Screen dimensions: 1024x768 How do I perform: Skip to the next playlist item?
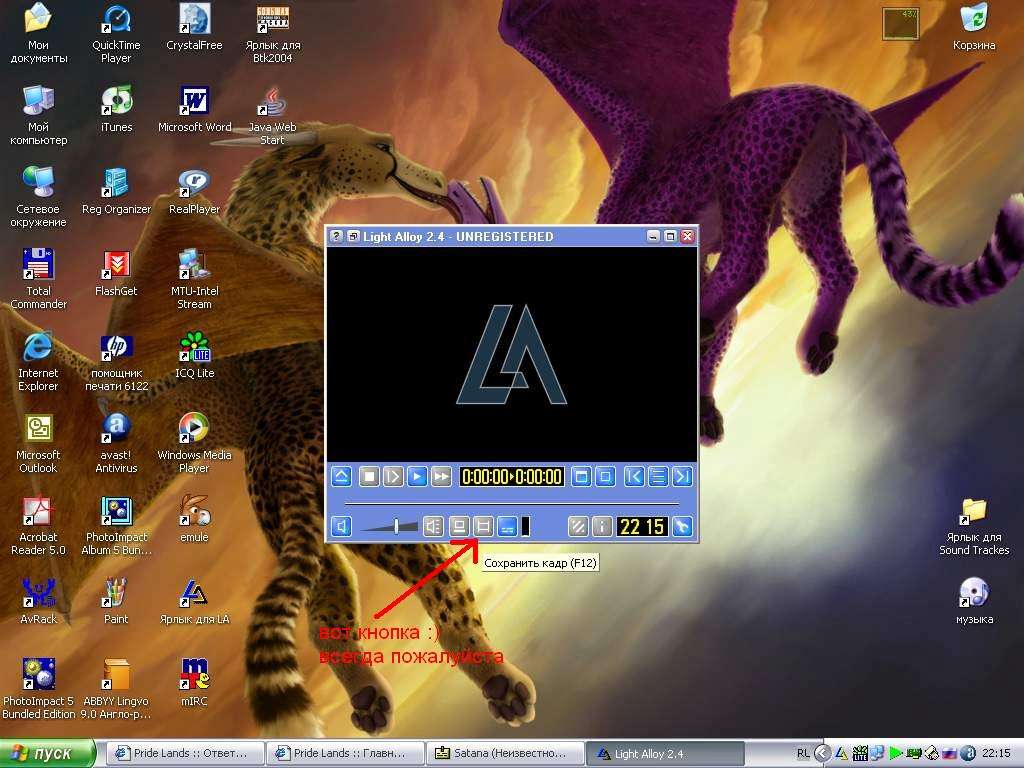(x=682, y=477)
